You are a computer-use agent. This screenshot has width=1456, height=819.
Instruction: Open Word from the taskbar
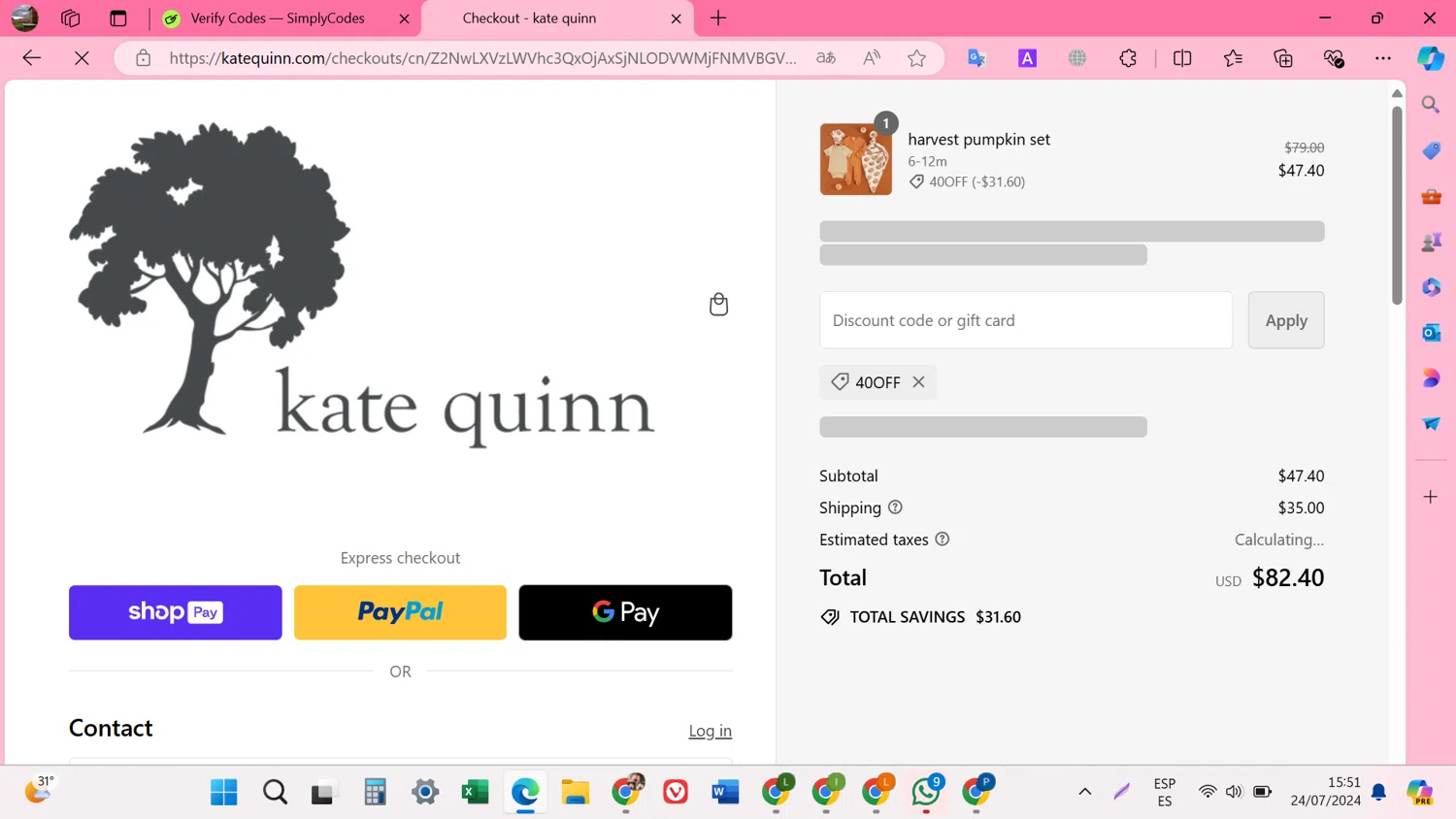(x=725, y=793)
